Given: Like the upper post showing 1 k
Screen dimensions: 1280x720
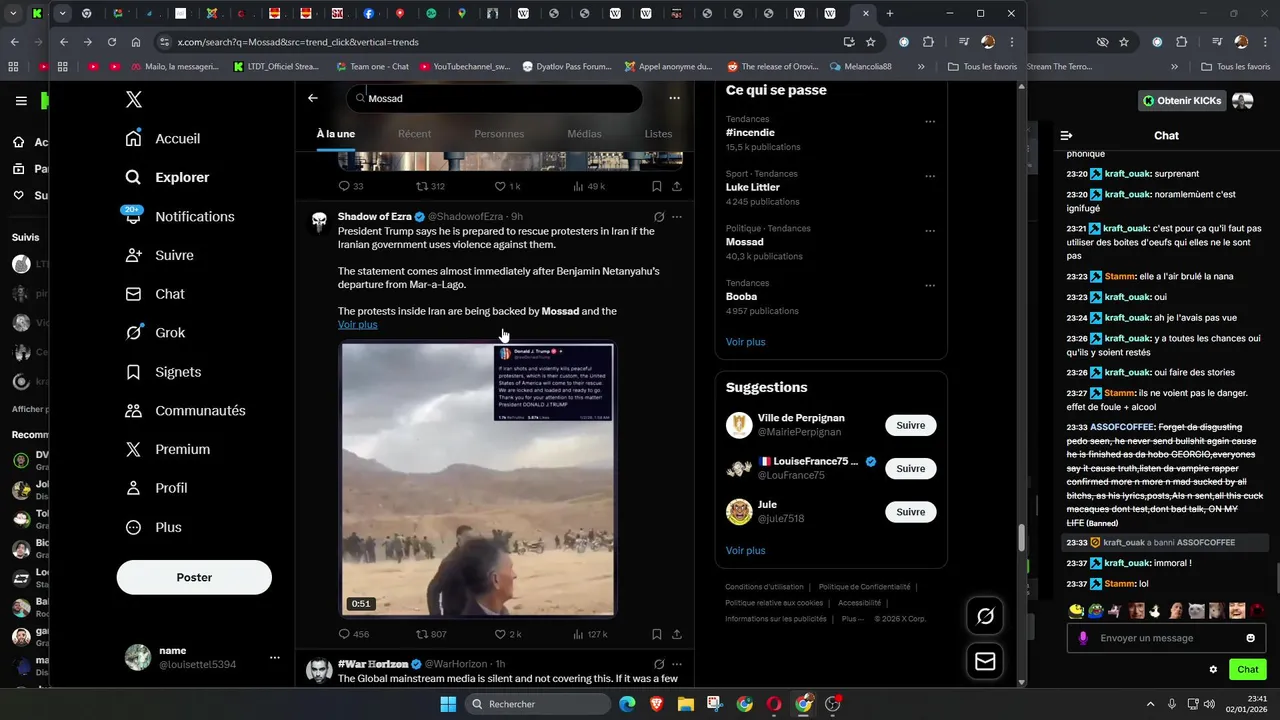Looking at the screenshot, I should pyautogui.click(x=508, y=186).
